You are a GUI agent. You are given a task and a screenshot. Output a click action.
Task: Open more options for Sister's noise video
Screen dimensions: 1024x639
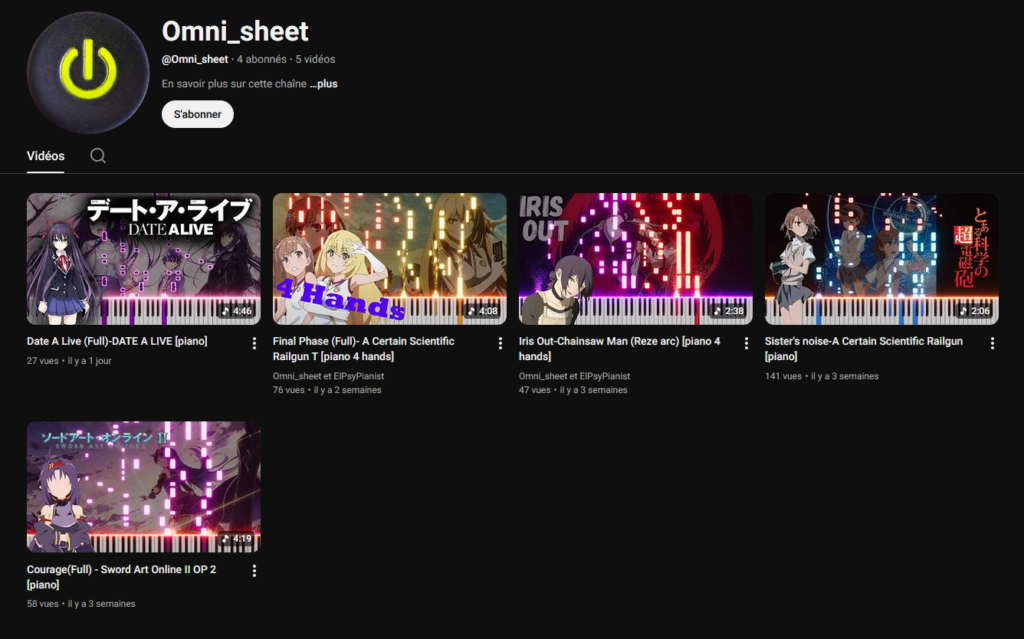(x=992, y=343)
